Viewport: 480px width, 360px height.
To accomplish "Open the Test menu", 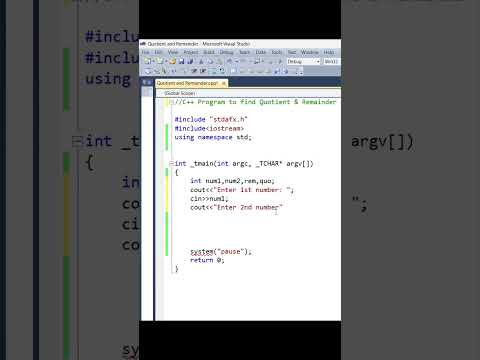I will (x=292, y=52).
